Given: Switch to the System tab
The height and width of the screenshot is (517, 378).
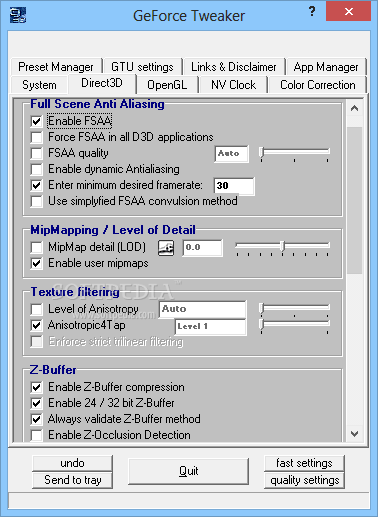Looking at the screenshot, I should 39,85.
